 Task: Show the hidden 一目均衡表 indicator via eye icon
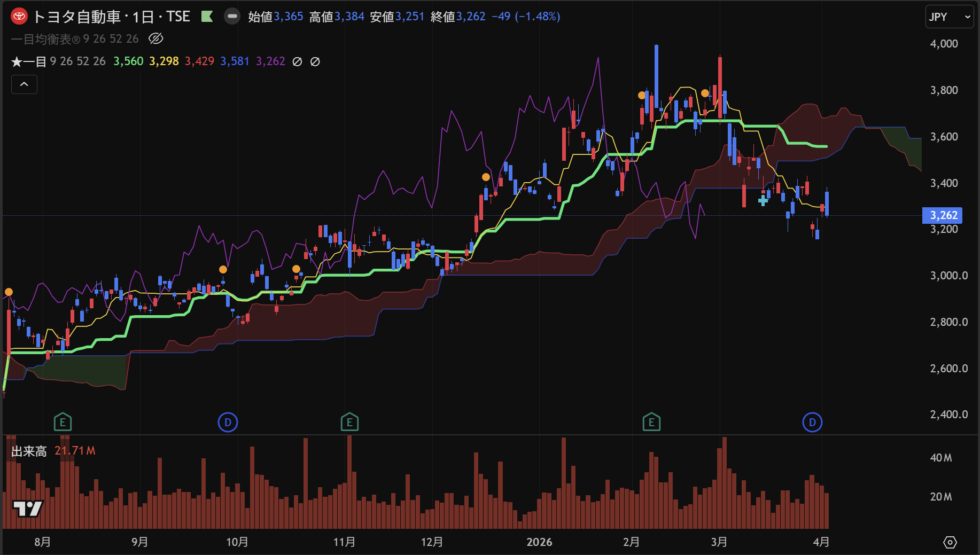point(155,39)
